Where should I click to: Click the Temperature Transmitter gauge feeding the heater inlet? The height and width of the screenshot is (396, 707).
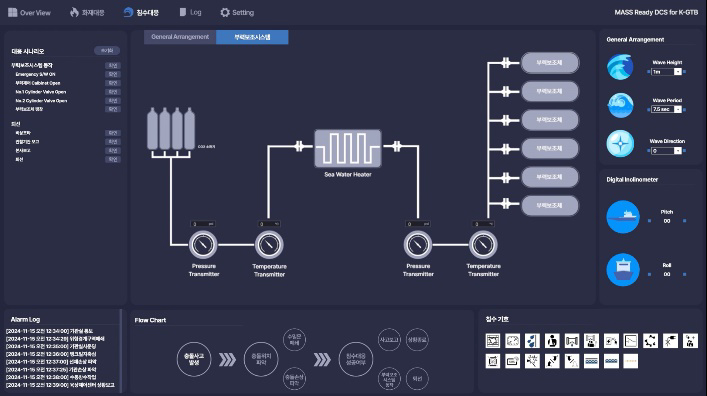[x=269, y=245]
